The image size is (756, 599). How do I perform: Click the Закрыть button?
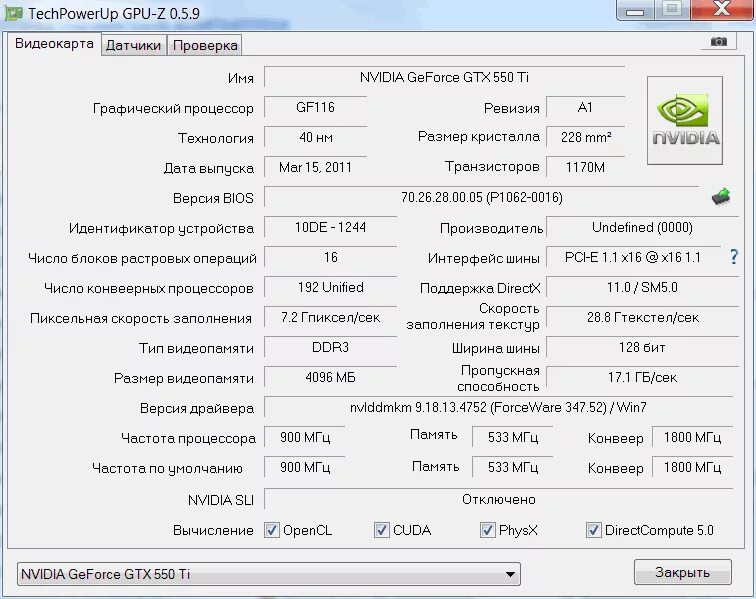pos(682,572)
